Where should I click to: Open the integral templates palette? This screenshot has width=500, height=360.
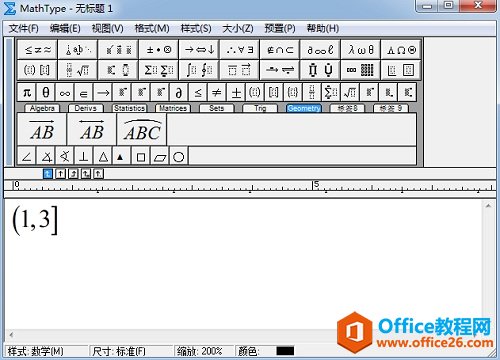199,70
